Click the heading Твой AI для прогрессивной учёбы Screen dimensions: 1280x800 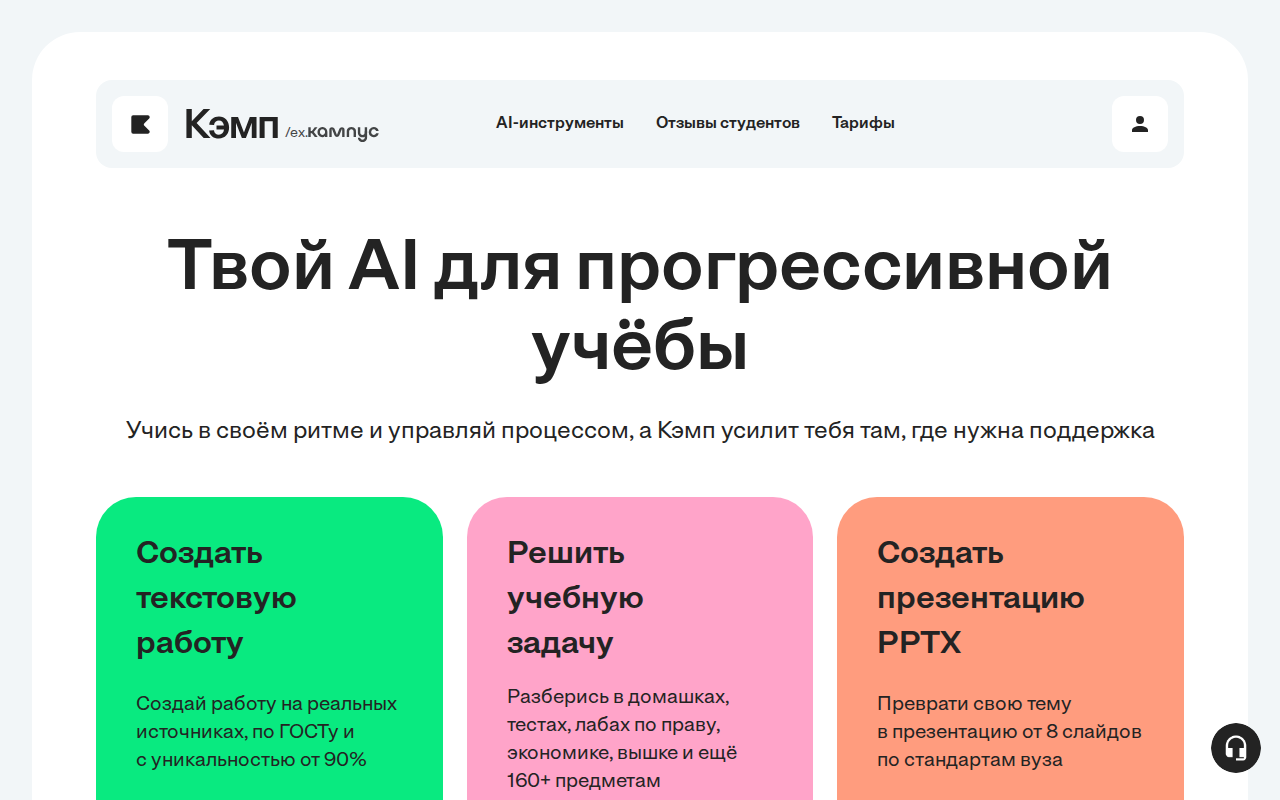click(640, 306)
